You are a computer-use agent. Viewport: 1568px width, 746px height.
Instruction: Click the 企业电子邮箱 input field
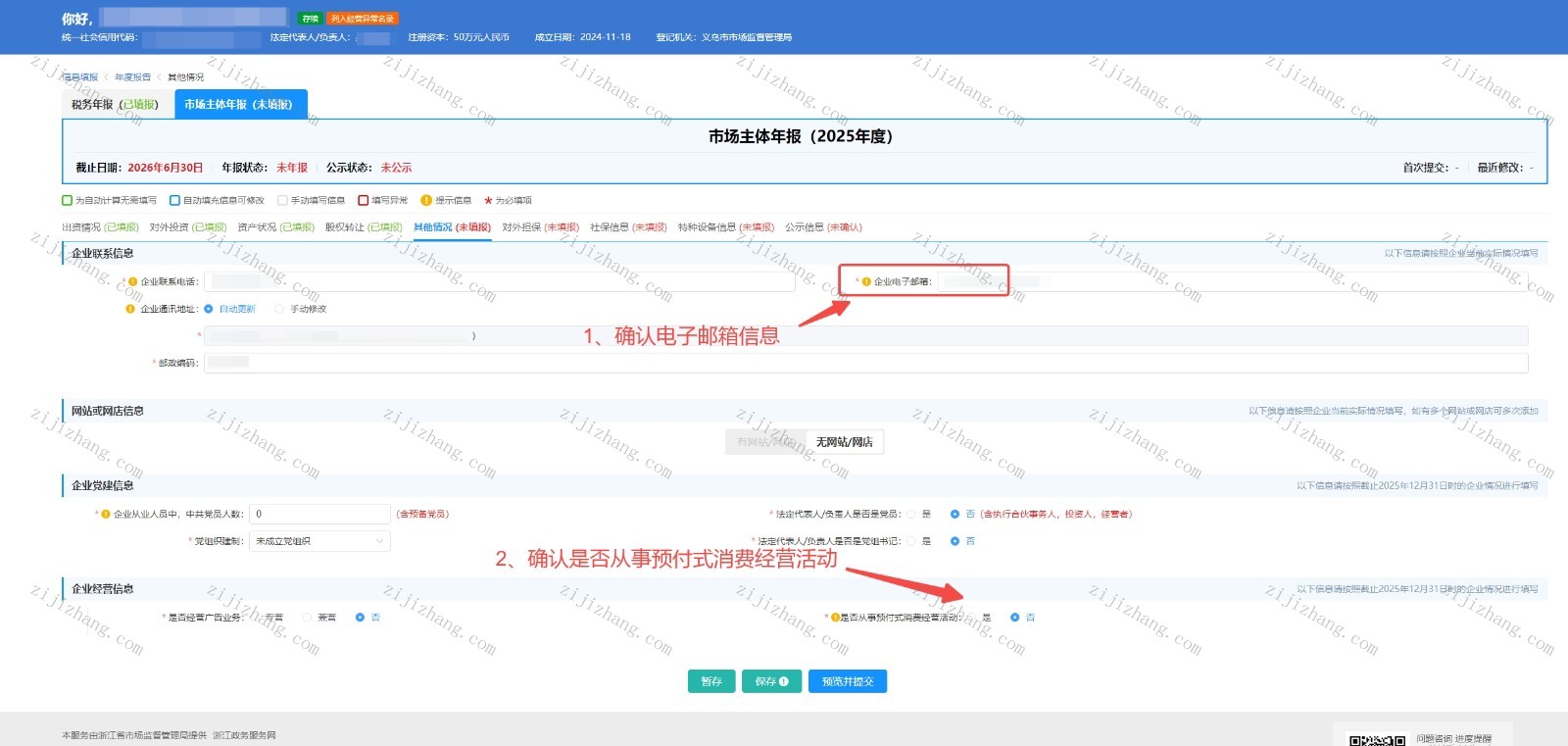coord(1233,281)
